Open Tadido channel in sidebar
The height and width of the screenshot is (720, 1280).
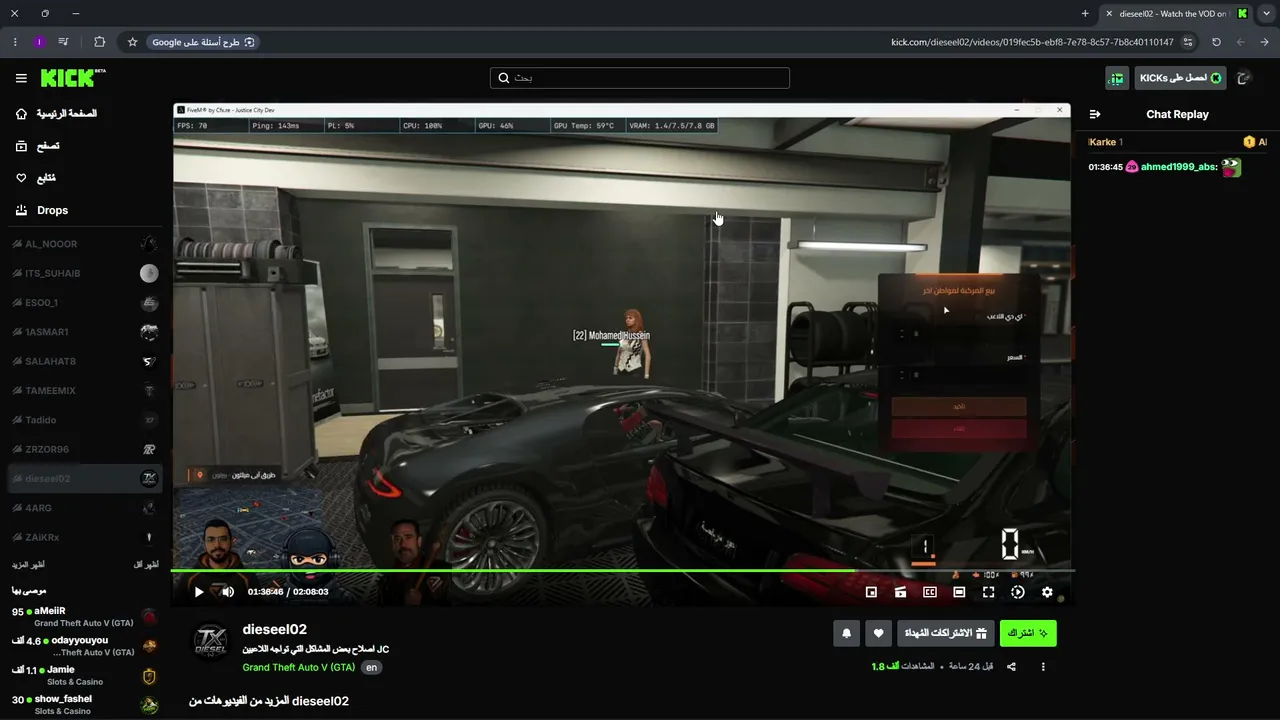(85, 420)
